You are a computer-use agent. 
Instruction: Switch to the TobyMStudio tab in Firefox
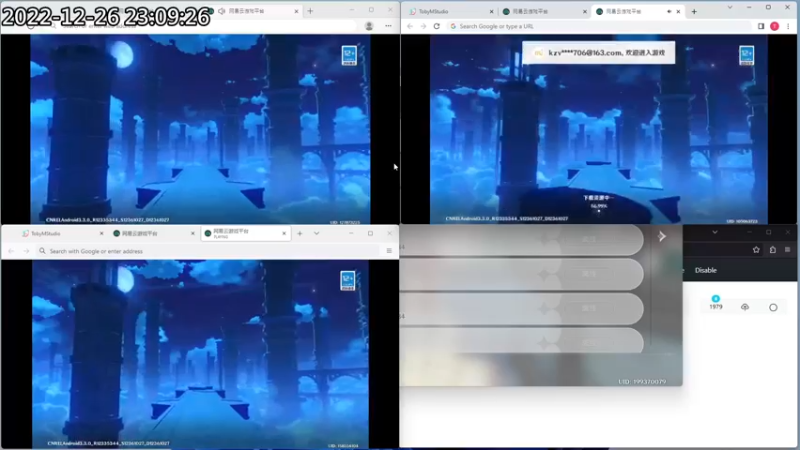tap(61, 233)
